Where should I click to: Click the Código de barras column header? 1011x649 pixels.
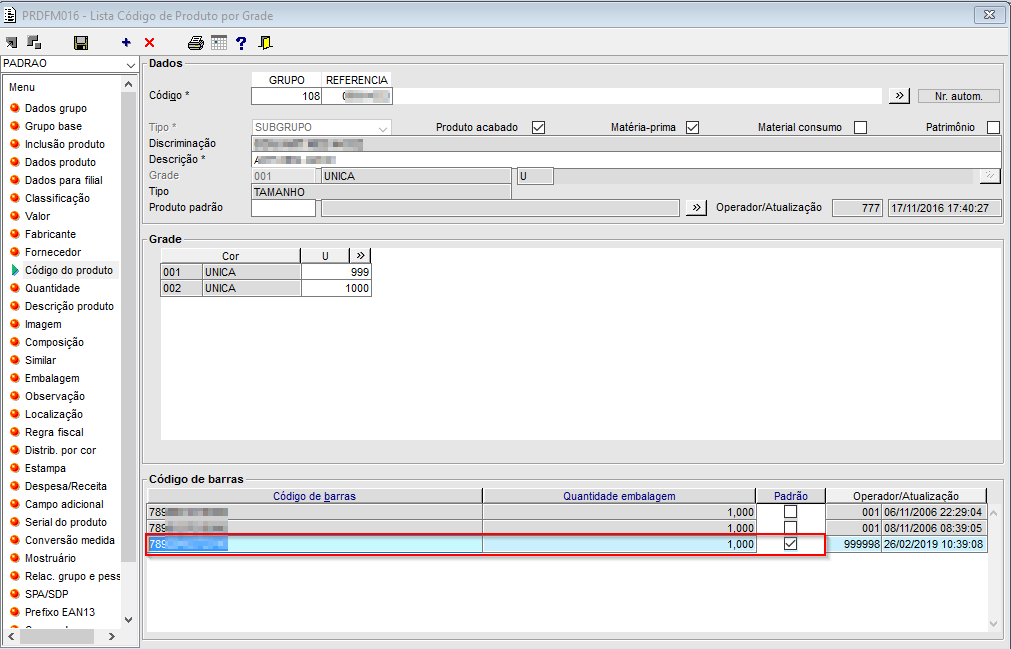(315, 496)
